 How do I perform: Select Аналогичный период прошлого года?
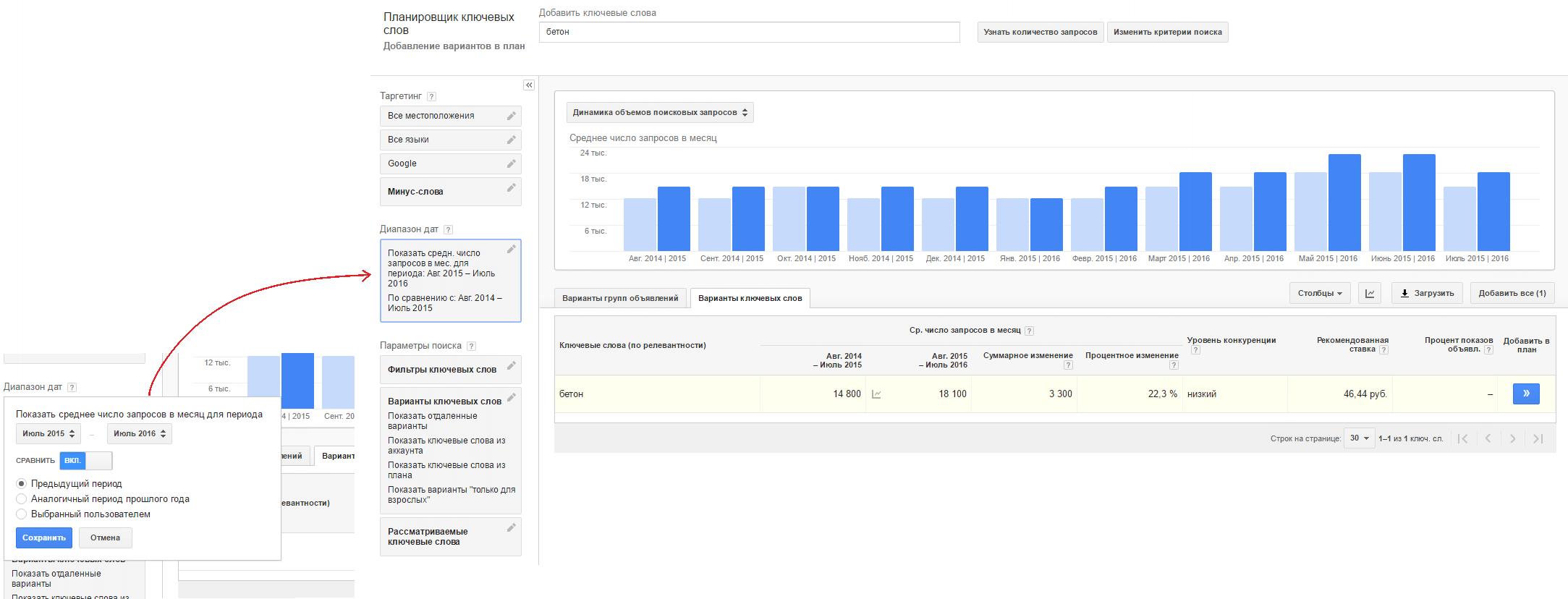pos(21,498)
